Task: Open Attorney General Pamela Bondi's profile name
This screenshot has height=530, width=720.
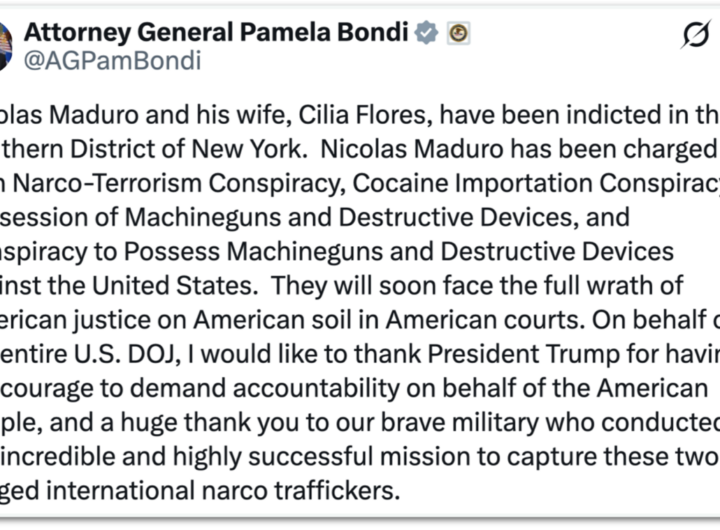Action: click(x=216, y=32)
